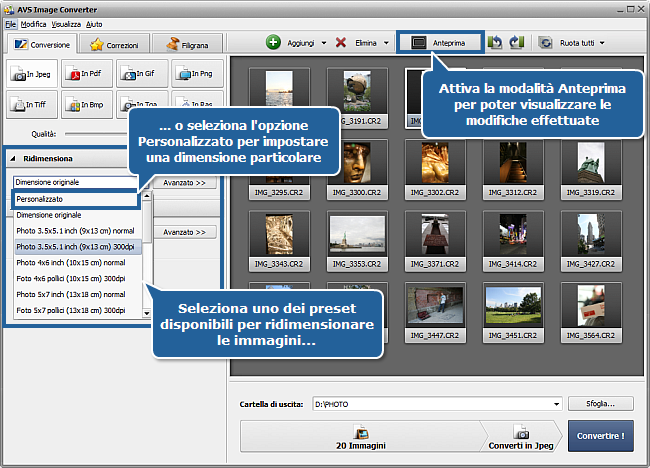Collapse the Ridimensiona section

click(14, 159)
